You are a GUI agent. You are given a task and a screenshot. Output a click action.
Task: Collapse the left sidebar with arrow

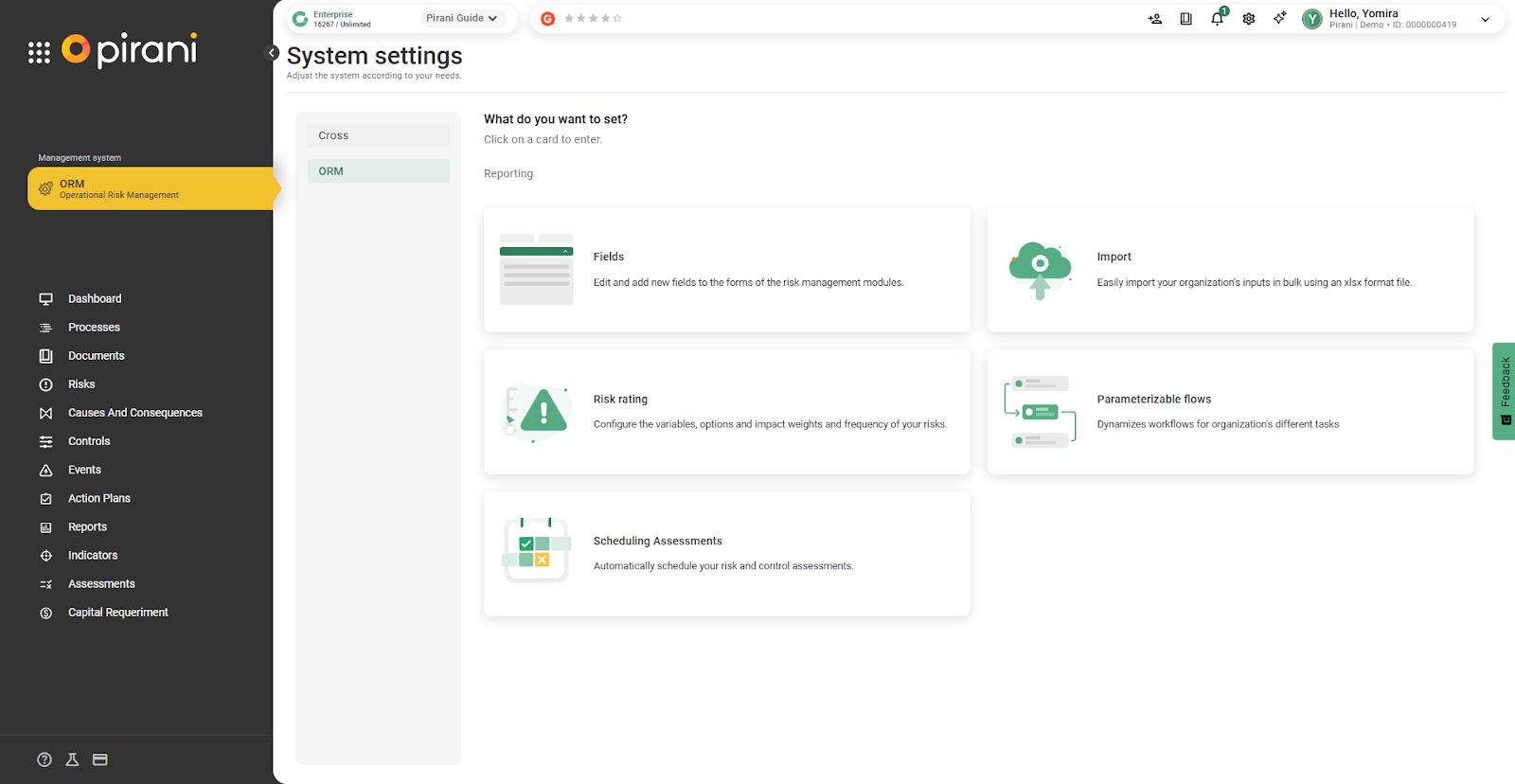click(x=272, y=53)
